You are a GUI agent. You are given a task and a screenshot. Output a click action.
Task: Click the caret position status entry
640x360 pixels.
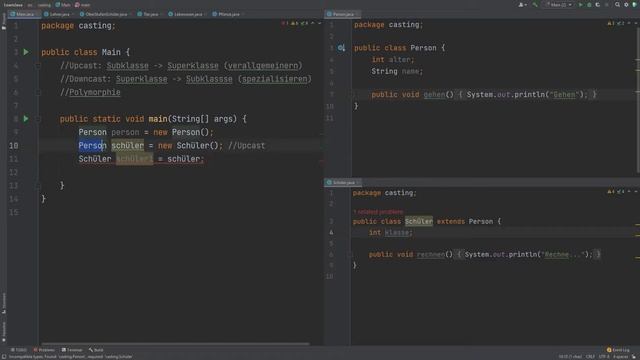pyautogui.click(x=570, y=357)
